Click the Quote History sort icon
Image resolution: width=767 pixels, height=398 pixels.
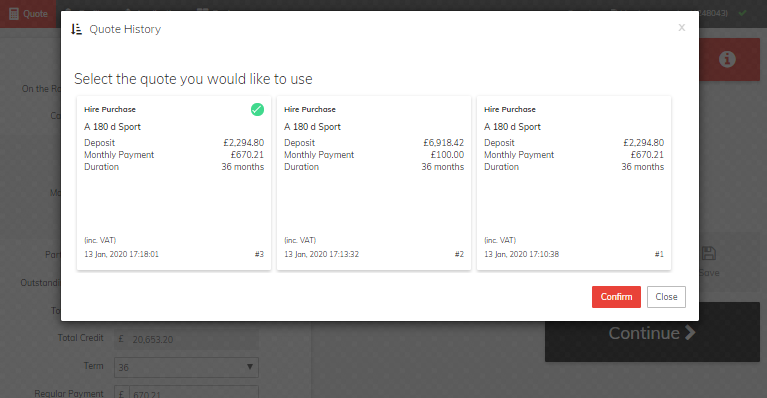(76, 29)
